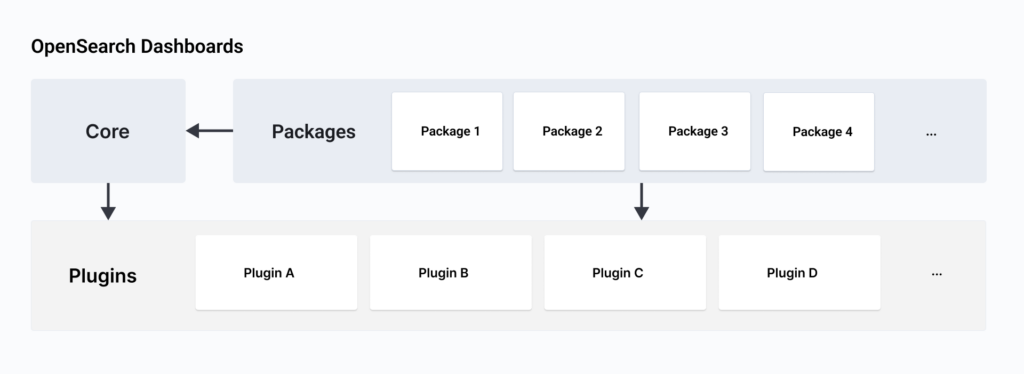Choose the Plugin D box
Viewport: 1024px width, 374px height.
799,272
